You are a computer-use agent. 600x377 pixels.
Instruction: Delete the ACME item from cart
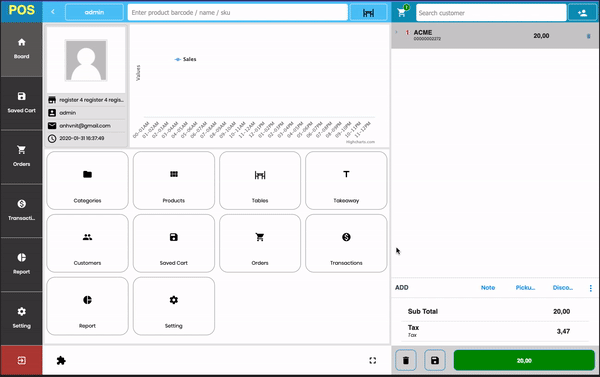(589, 36)
